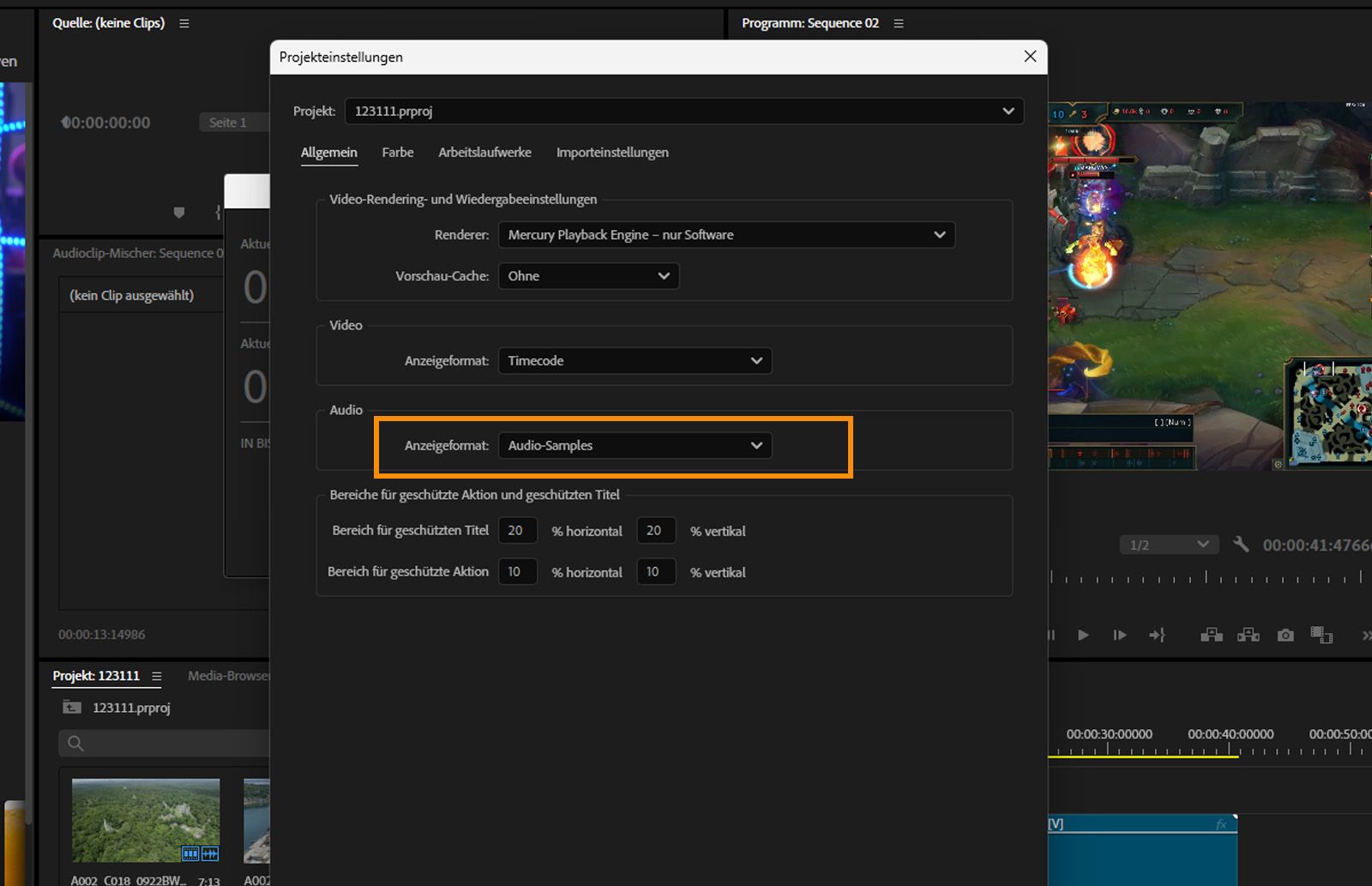Image resolution: width=1372 pixels, height=886 pixels.
Task: Switch to the Media-Browser tab
Action: [x=228, y=676]
